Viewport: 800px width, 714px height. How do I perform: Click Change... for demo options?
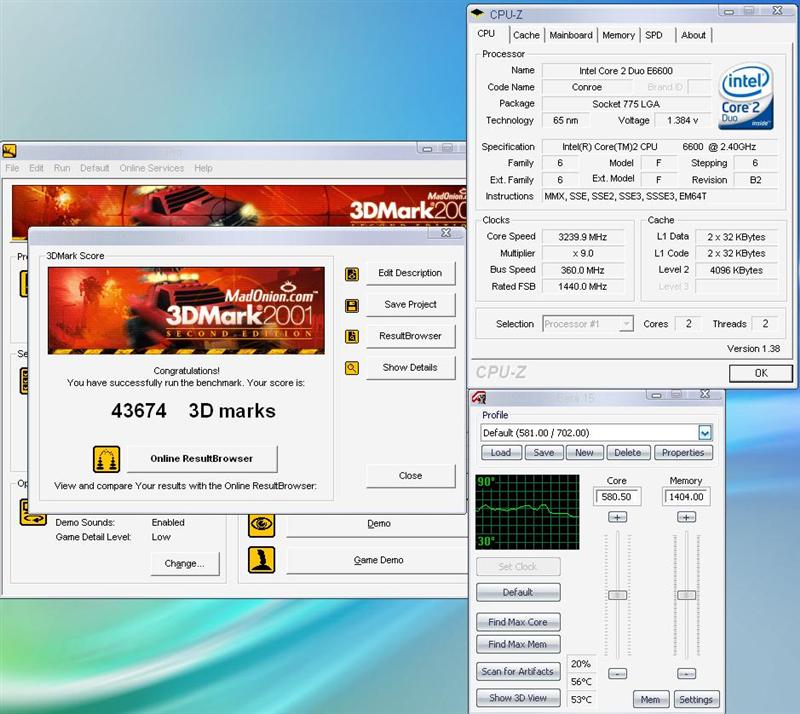click(185, 563)
